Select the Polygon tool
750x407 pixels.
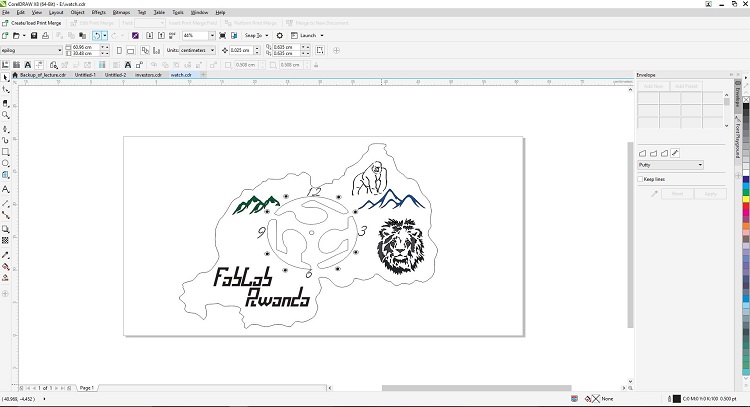(x=5, y=175)
